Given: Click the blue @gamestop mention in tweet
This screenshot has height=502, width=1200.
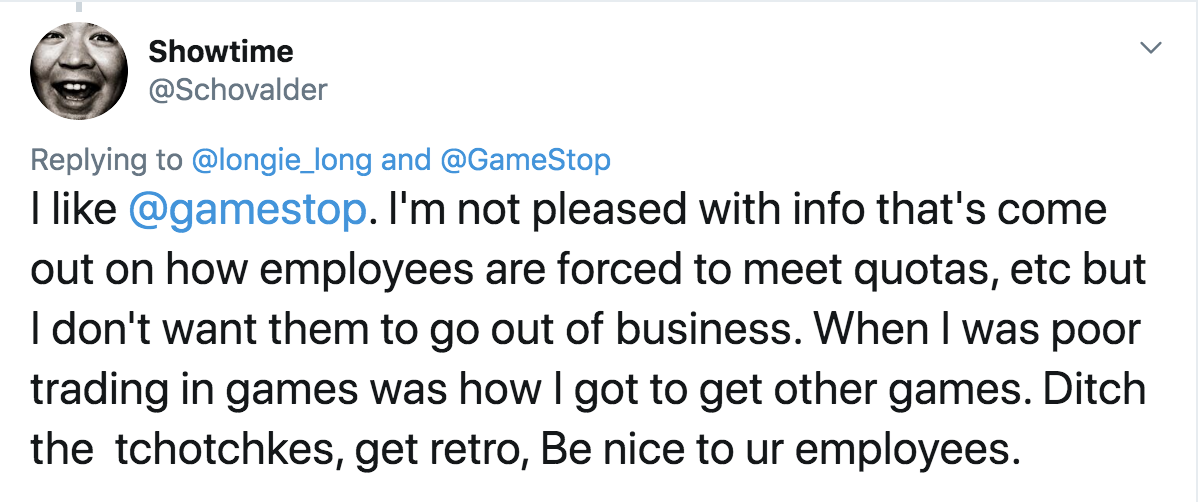Looking at the screenshot, I should [250, 211].
